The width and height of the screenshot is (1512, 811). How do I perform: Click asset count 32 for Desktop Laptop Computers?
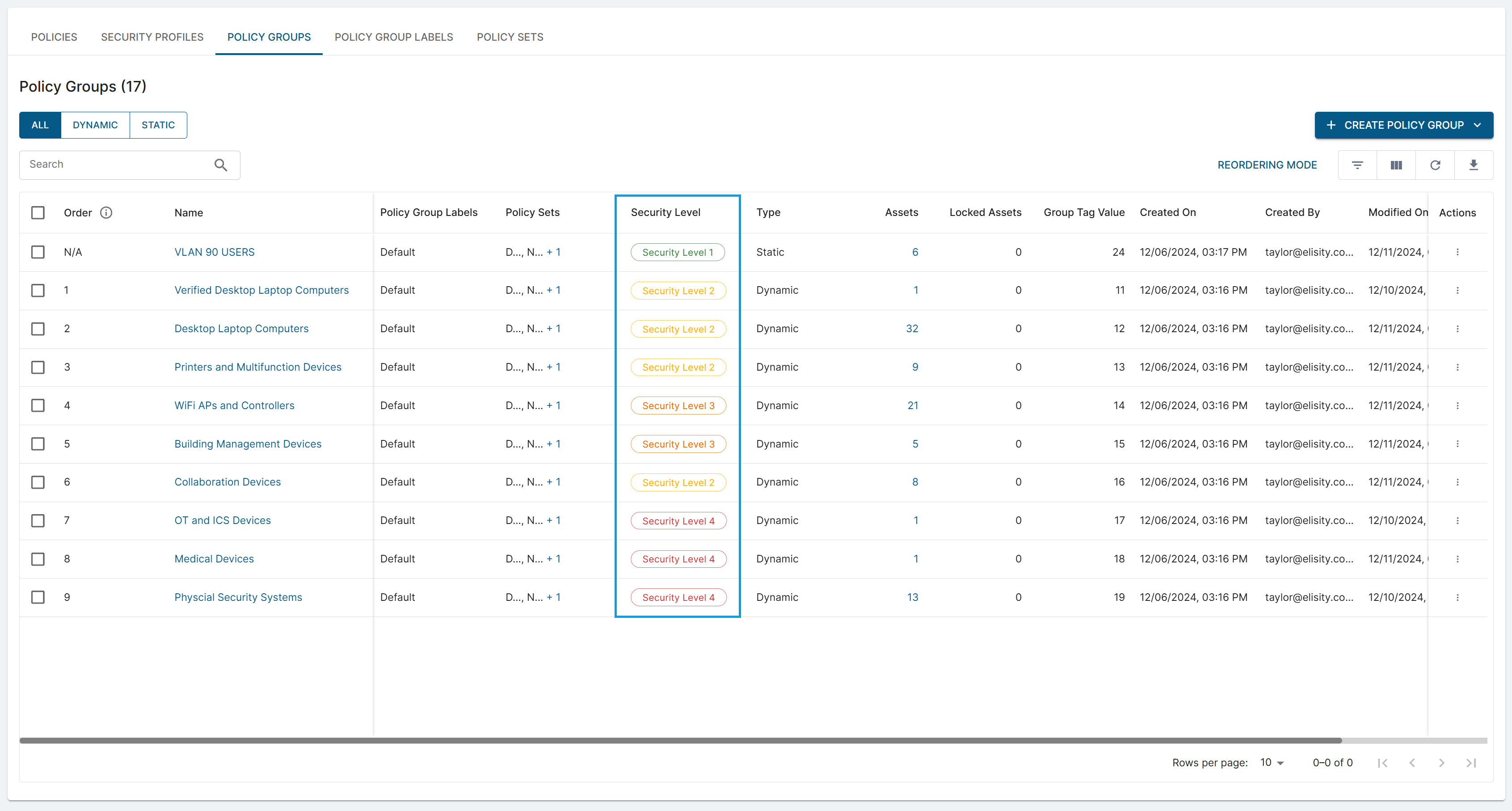912,329
